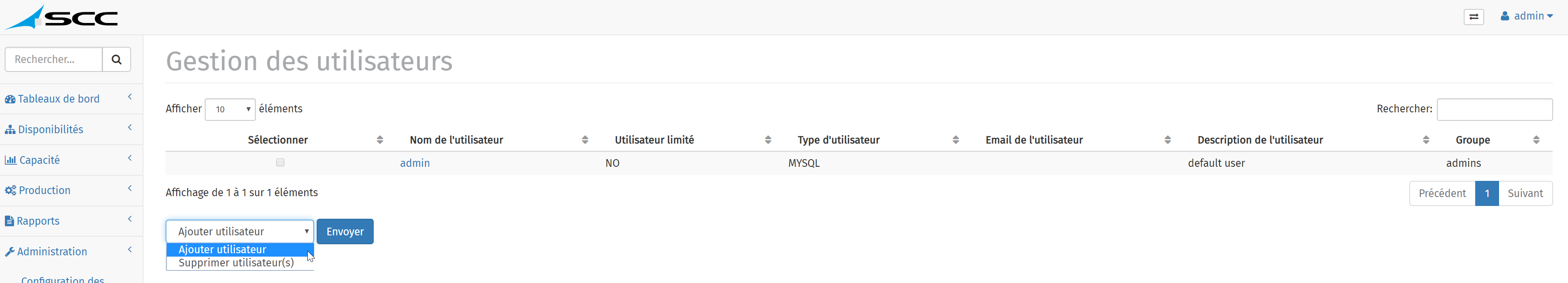The width and height of the screenshot is (1568, 283).
Task: Click the Rapports document icon
Action: click(x=9, y=221)
